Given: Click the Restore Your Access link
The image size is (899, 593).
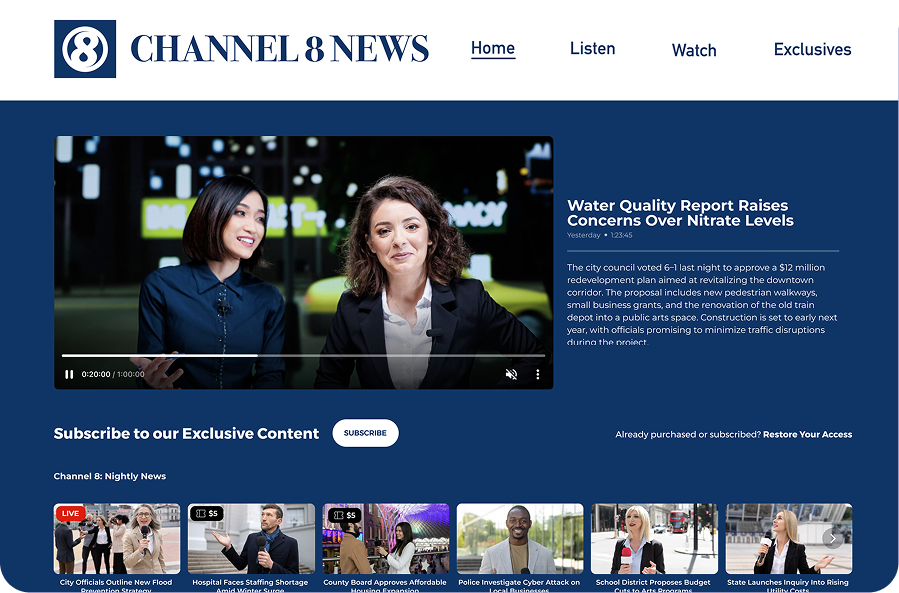Looking at the screenshot, I should (806, 434).
